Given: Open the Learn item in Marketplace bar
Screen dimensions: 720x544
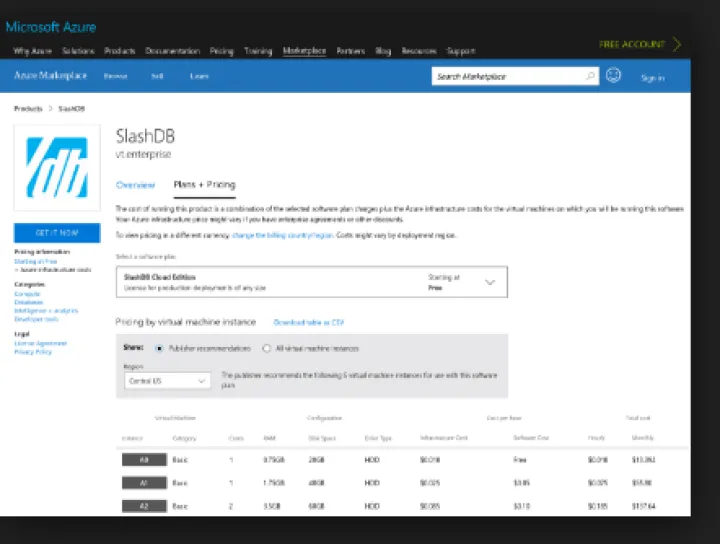Looking at the screenshot, I should 199,76.
